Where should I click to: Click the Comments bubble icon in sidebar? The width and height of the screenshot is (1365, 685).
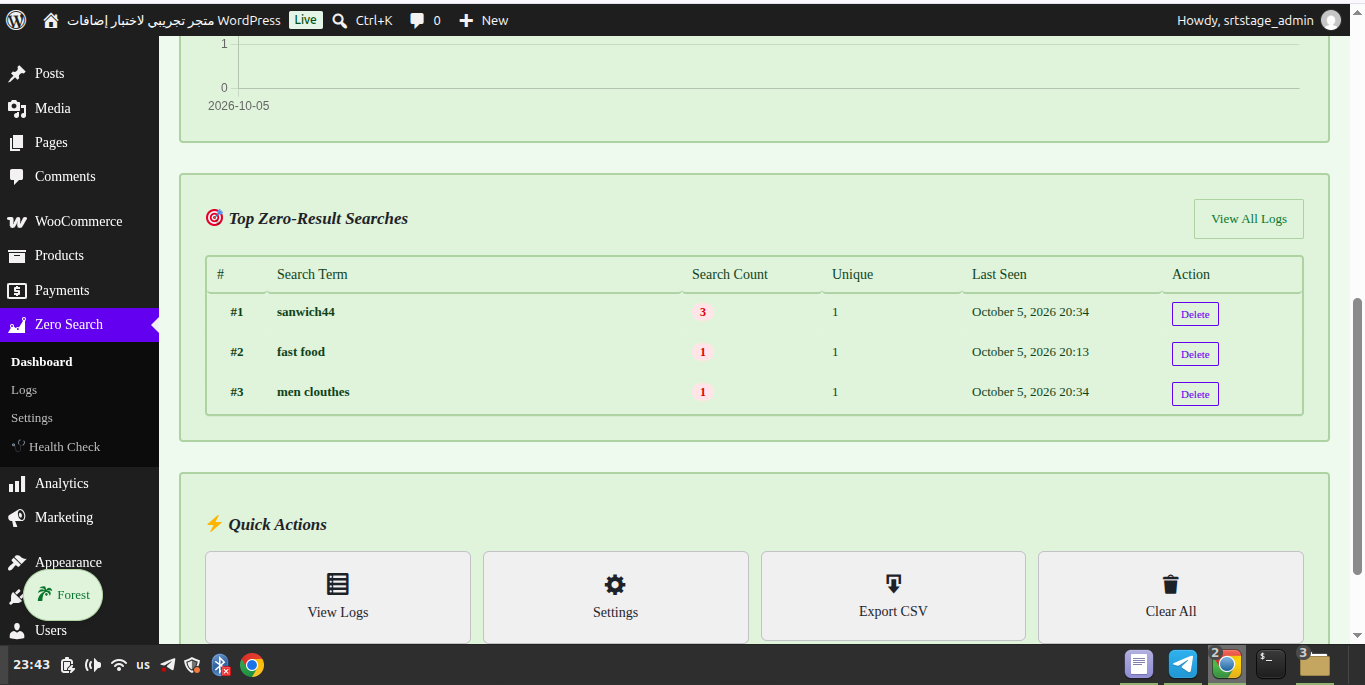[x=17, y=176]
